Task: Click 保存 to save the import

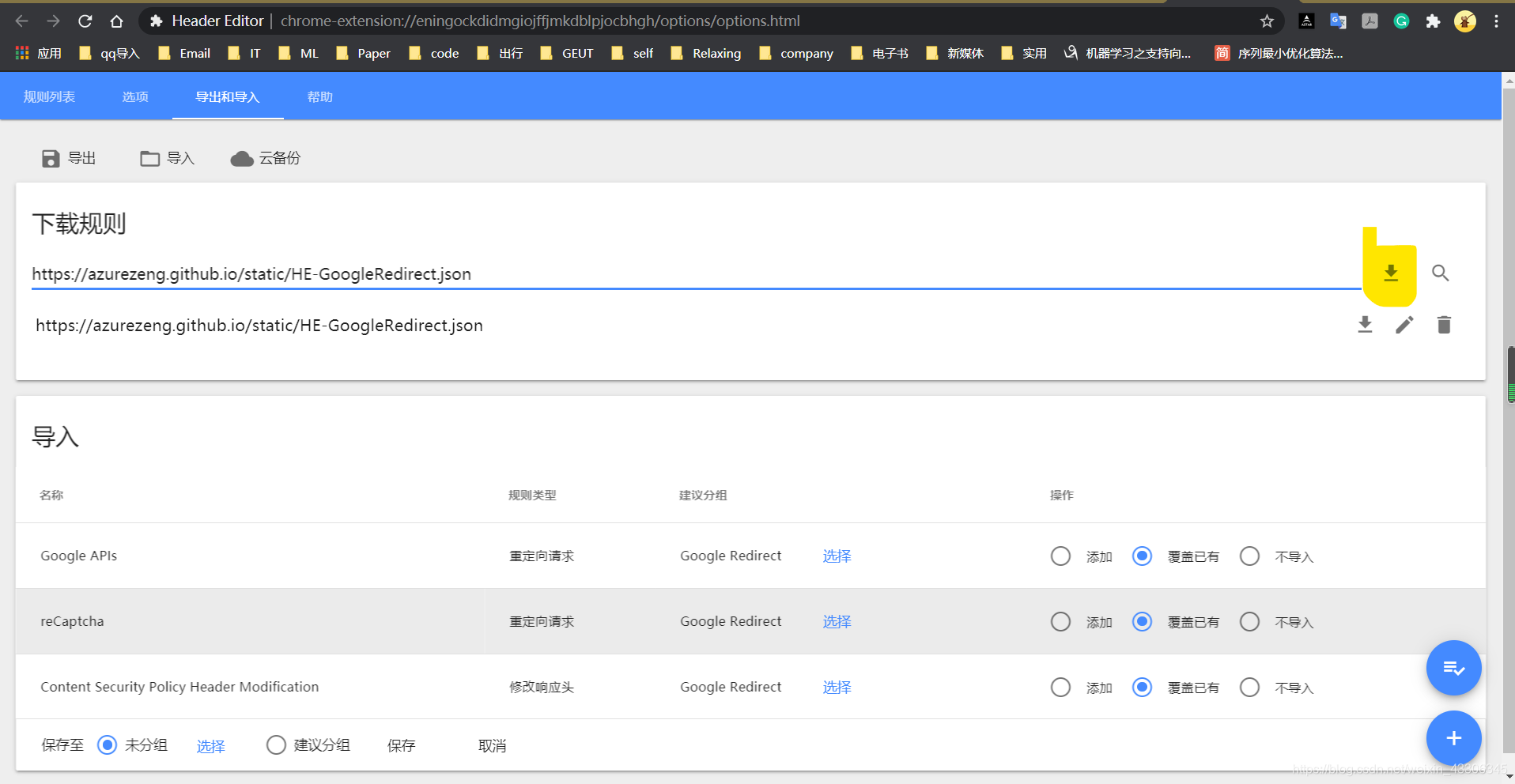Action: click(x=401, y=744)
